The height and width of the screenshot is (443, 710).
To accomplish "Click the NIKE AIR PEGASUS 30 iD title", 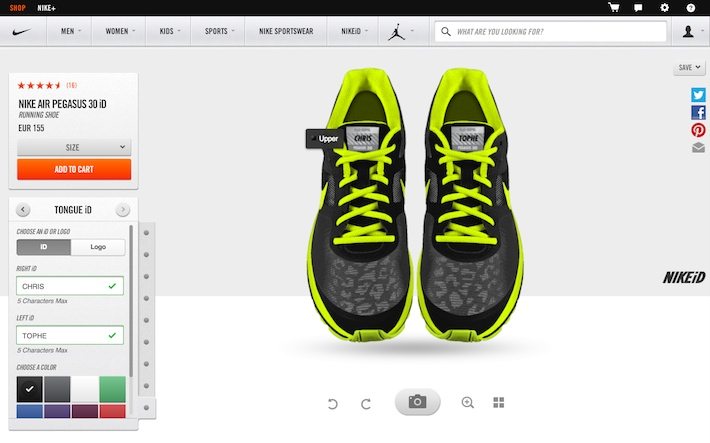I will coord(62,104).
